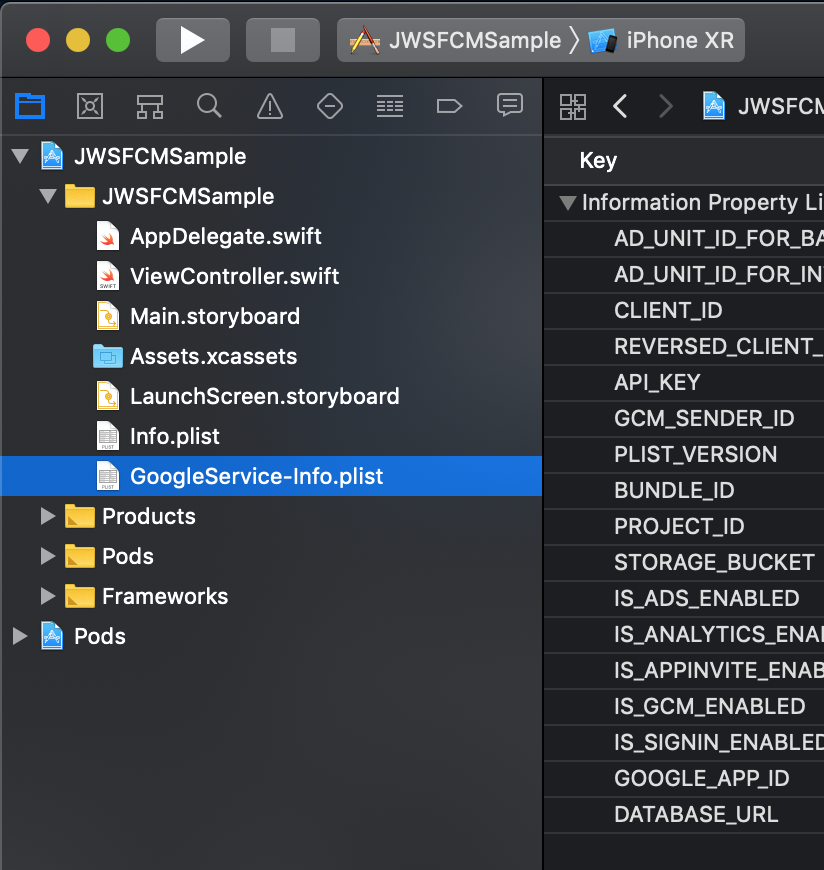Minimize the window with yellow button
This screenshot has width=824, height=870.
pos(78,41)
